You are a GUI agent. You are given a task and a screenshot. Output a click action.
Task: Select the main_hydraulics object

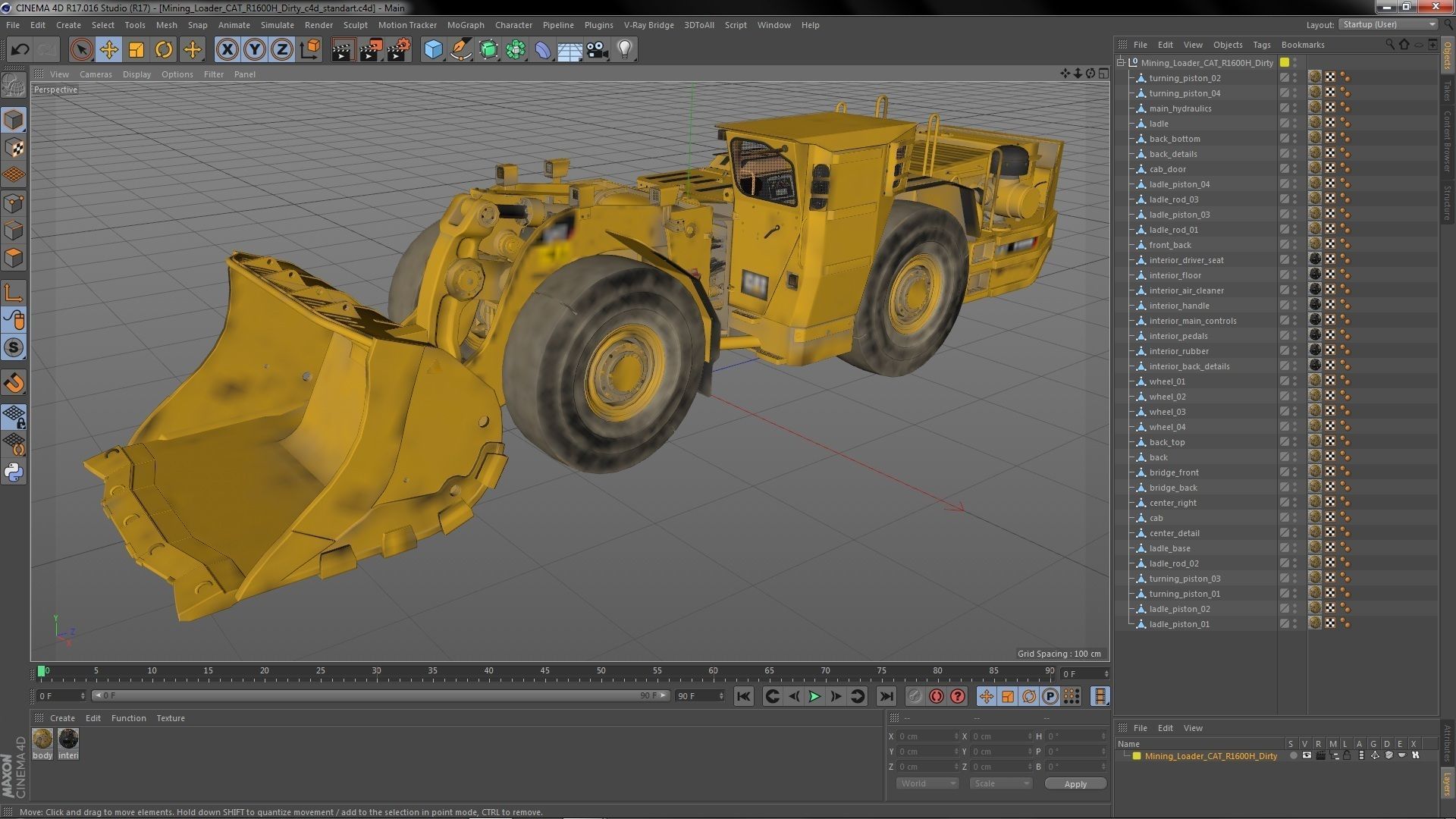[1180, 108]
